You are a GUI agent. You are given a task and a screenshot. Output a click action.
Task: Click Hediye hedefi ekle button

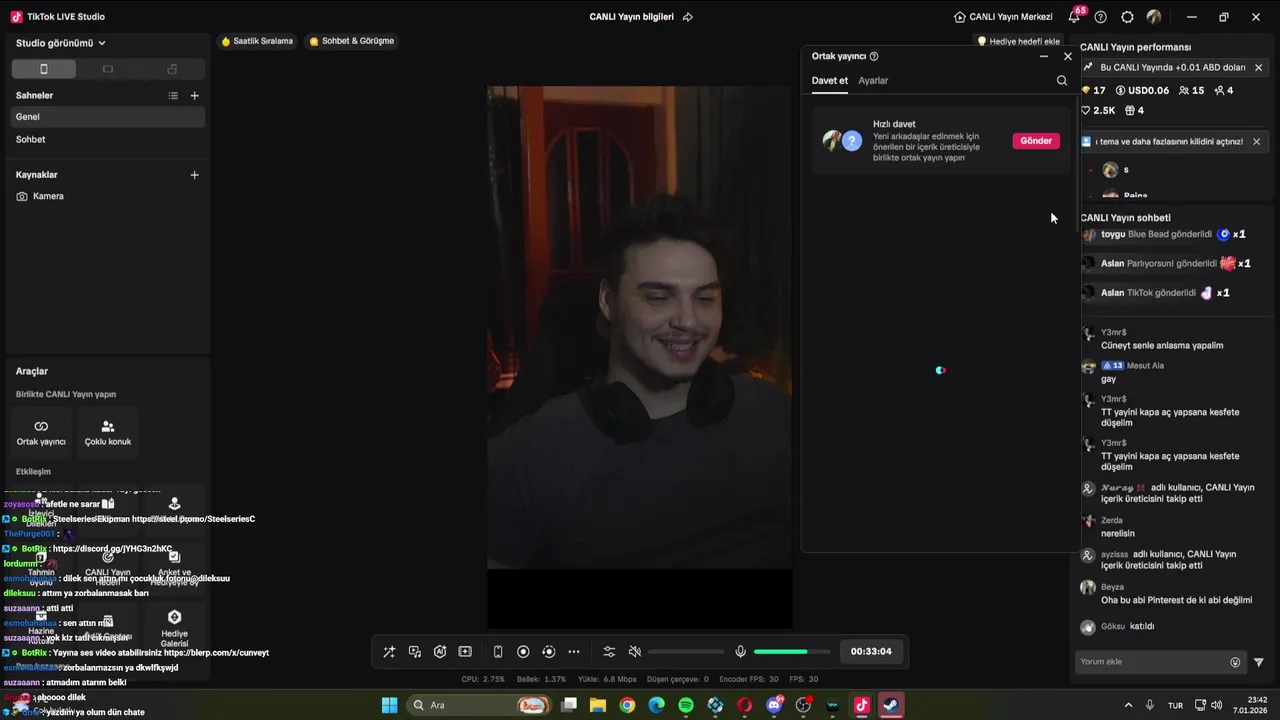click(x=1018, y=42)
